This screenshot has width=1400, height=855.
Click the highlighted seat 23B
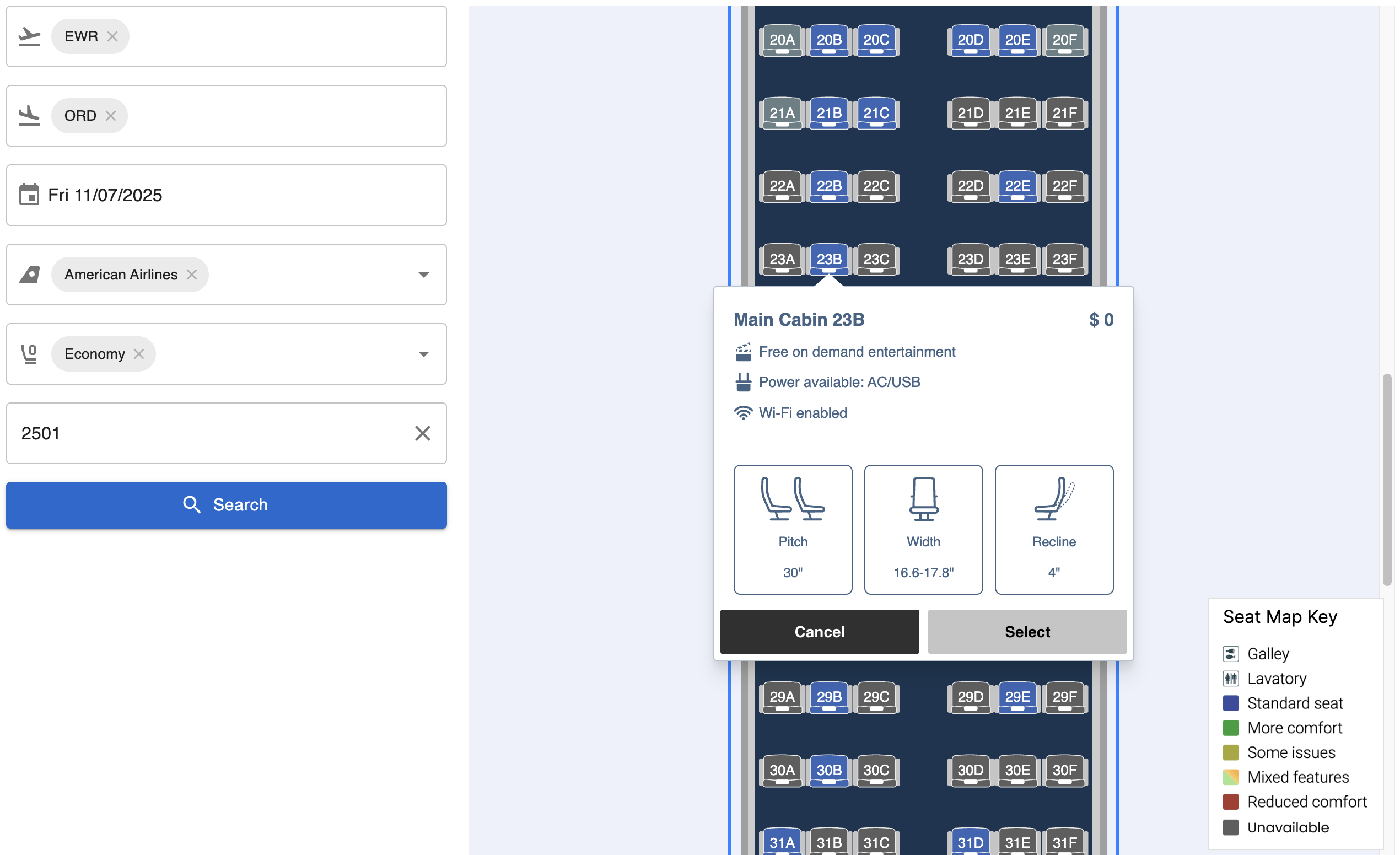[x=830, y=259]
